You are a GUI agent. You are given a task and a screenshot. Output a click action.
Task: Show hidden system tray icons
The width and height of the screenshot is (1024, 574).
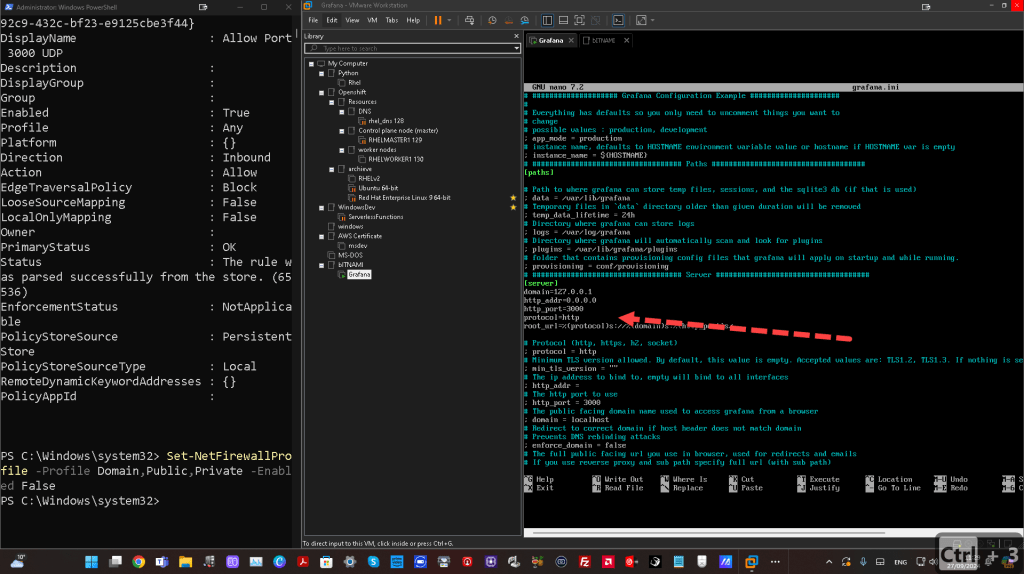click(x=829, y=562)
